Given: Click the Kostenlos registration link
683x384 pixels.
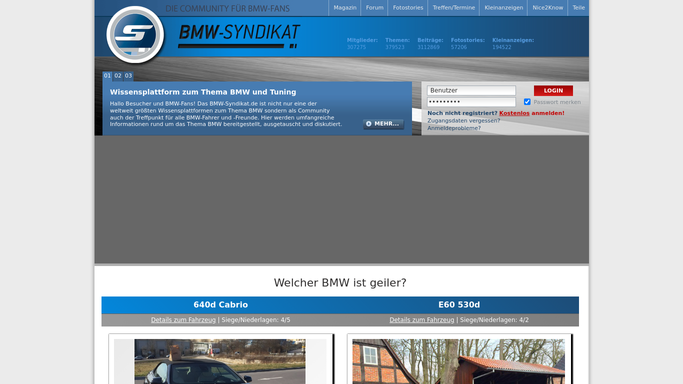Looking at the screenshot, I should tap(514, 113).
